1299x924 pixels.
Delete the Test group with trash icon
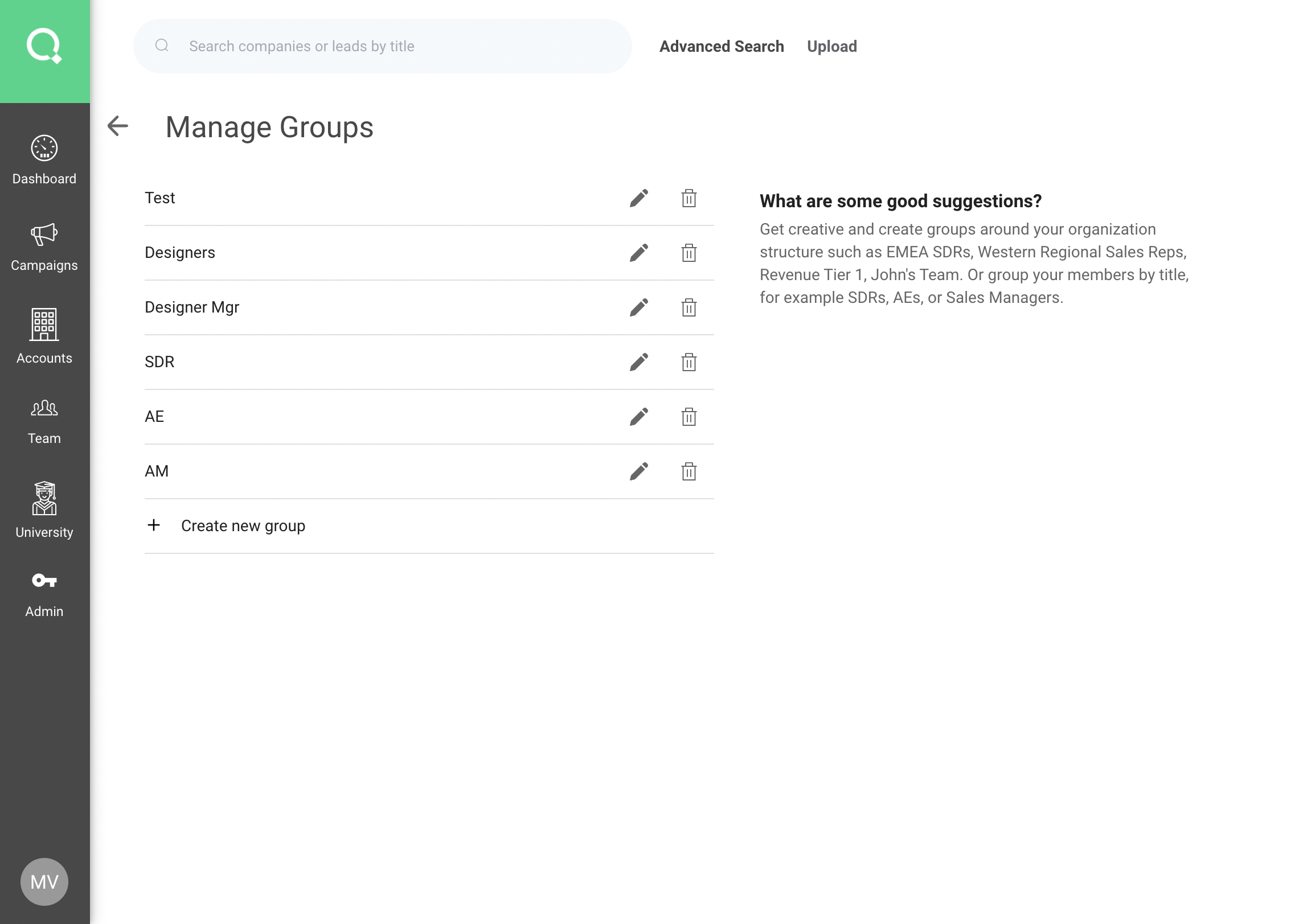[x=689, y=198]
